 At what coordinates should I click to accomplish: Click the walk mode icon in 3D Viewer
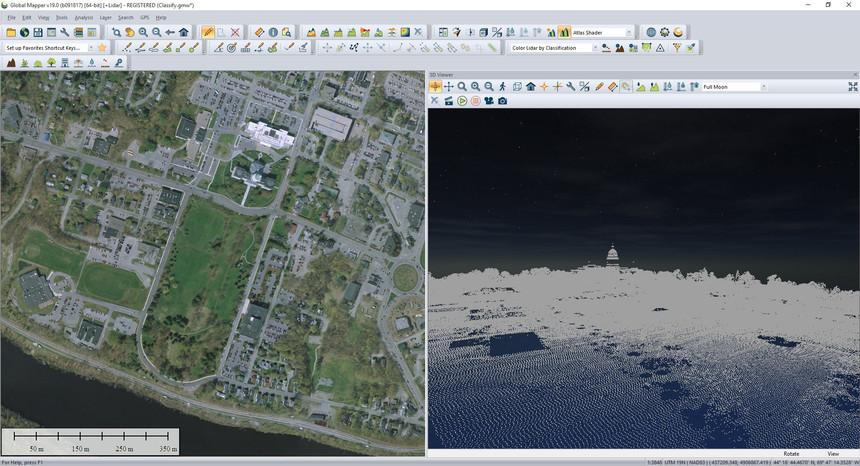coord(502,87)
